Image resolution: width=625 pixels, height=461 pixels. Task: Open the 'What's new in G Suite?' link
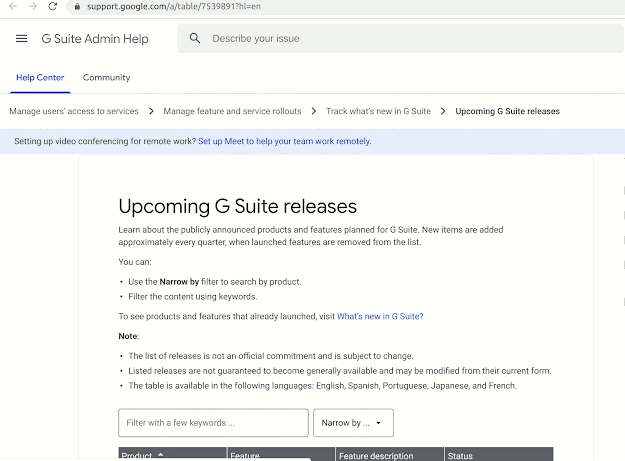(x=380, y=316)
